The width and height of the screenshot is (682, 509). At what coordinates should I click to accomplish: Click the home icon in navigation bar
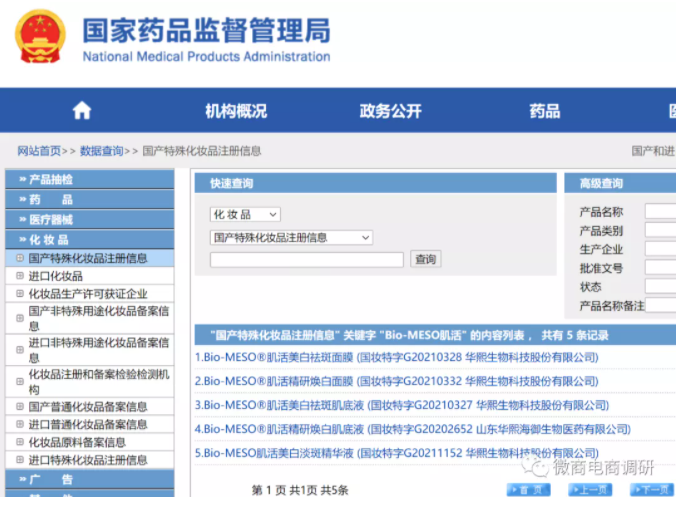click(82, 111)
